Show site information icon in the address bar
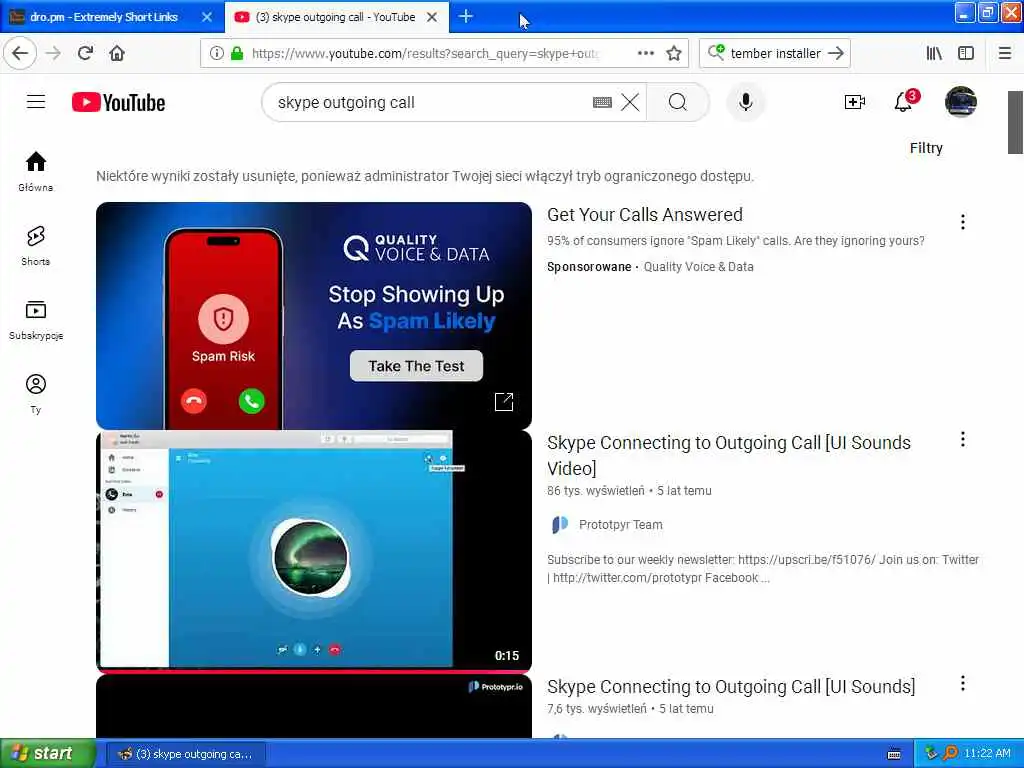Image resolution: width=1024 pixels, height=768 pixels. [x=216, y=53]
